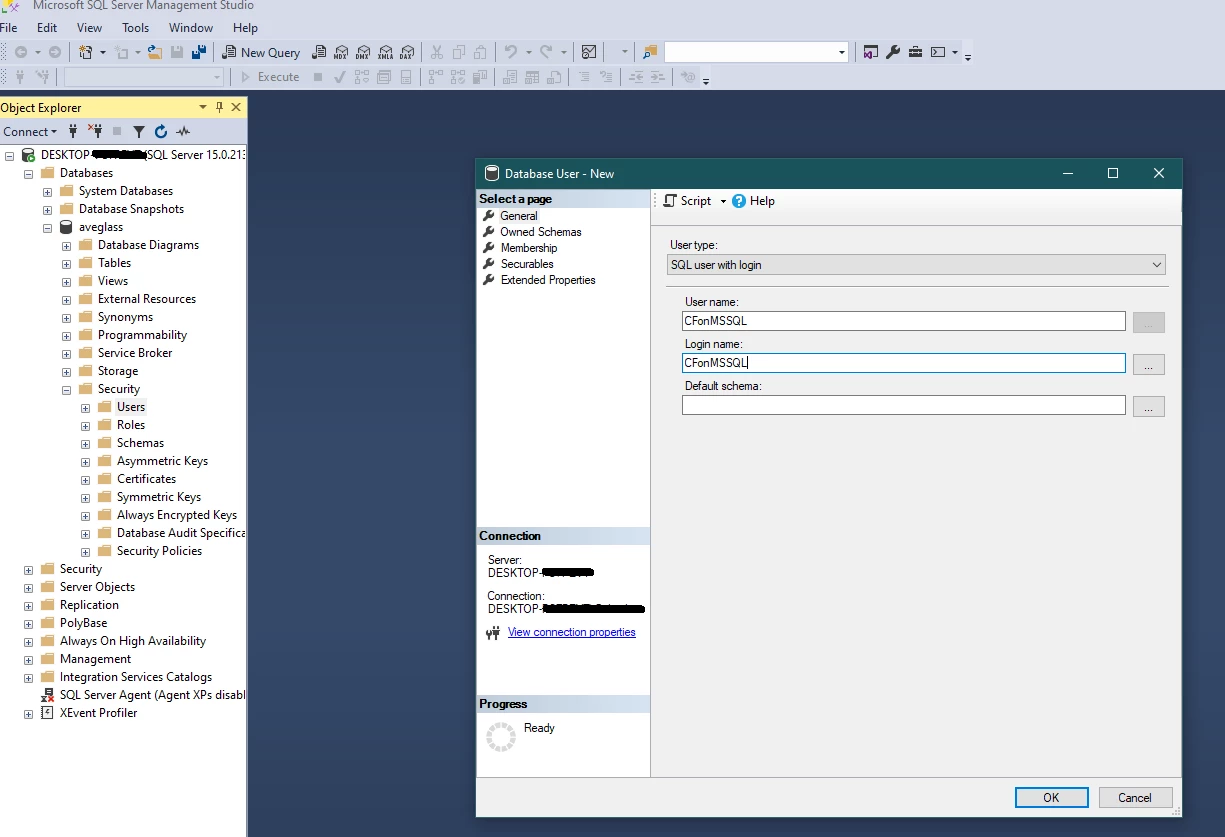Open the File menu
1225x837 pixels.
9,28
